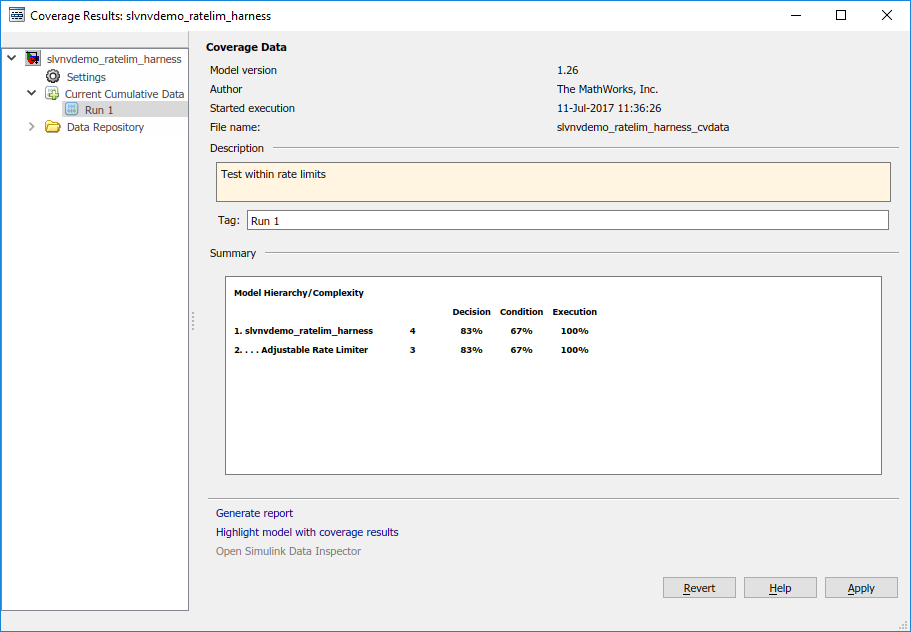Screen dimensions: 911x632
Task: Click Highlight model with coverage results
Action: click(x=307, y=532)
